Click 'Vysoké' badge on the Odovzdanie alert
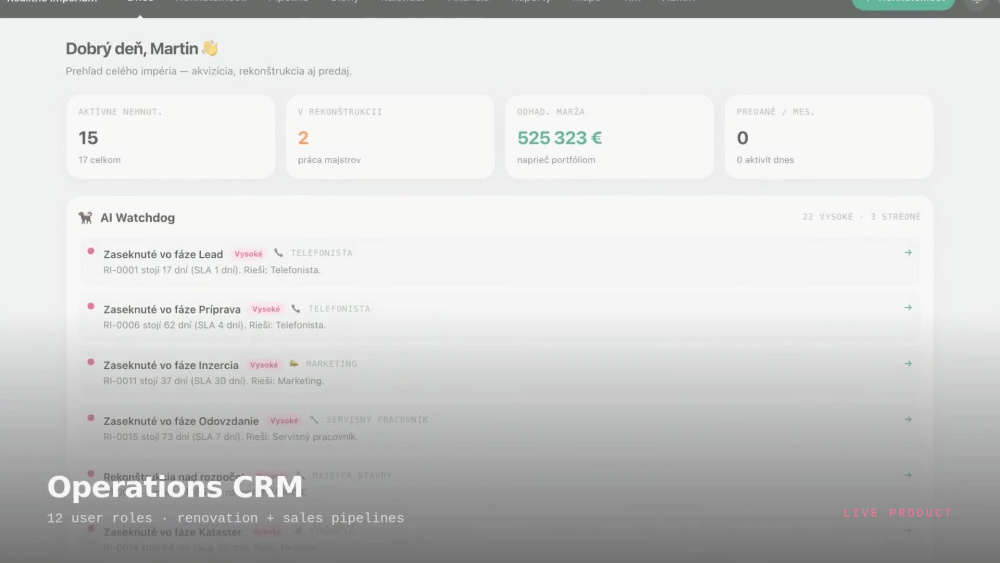Screen dimensions: 1000x563 [284, 421]
